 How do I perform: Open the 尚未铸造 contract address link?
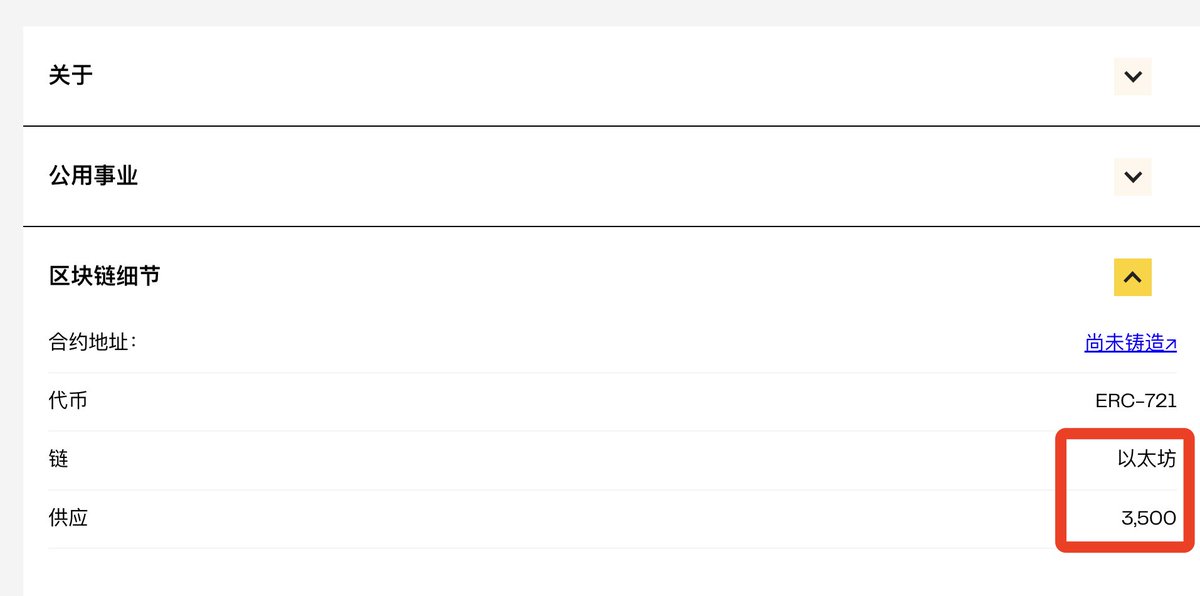[1124, 343]
